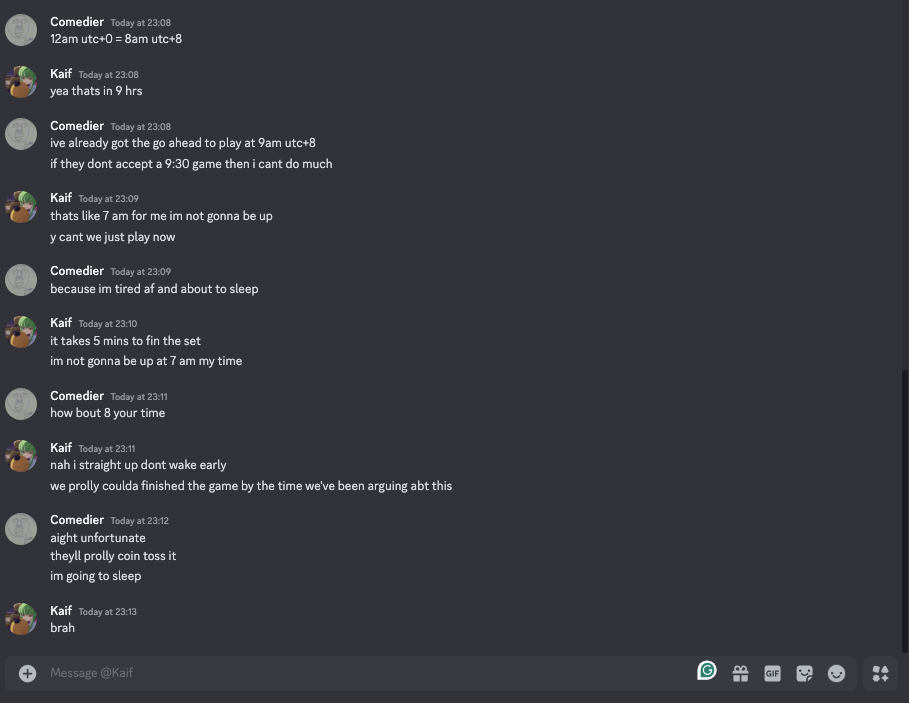
Task: Click the Grammarly icon in message bar
Action: point(707,671)
